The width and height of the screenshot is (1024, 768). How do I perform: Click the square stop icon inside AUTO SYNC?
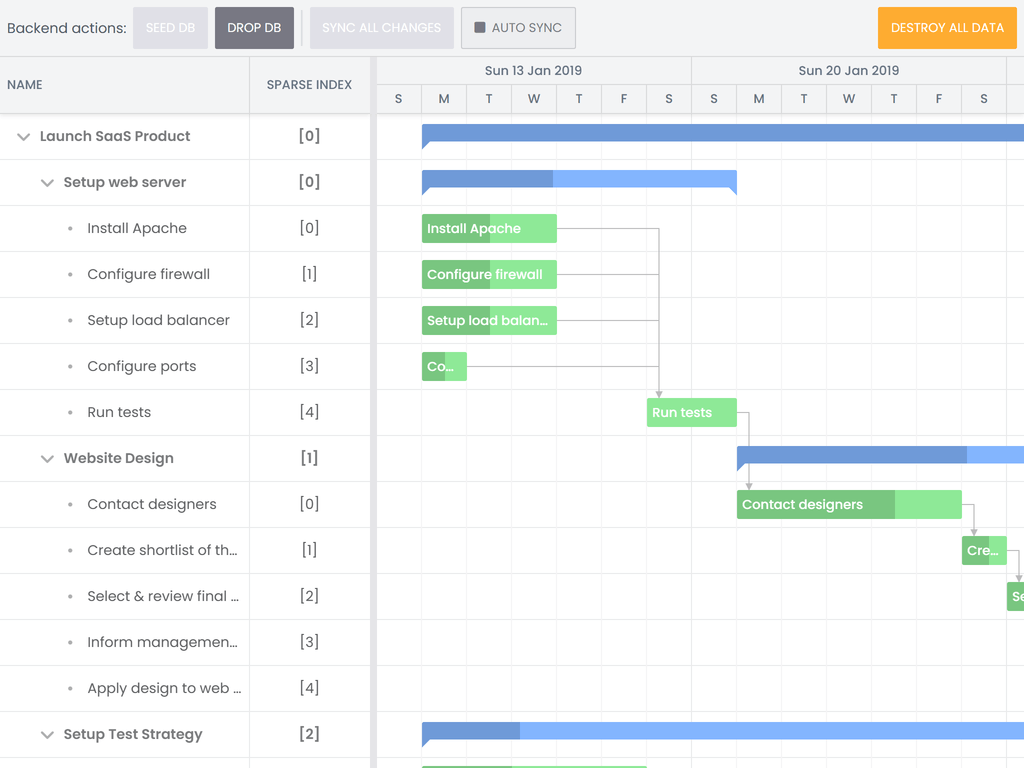tap(479, 28)
